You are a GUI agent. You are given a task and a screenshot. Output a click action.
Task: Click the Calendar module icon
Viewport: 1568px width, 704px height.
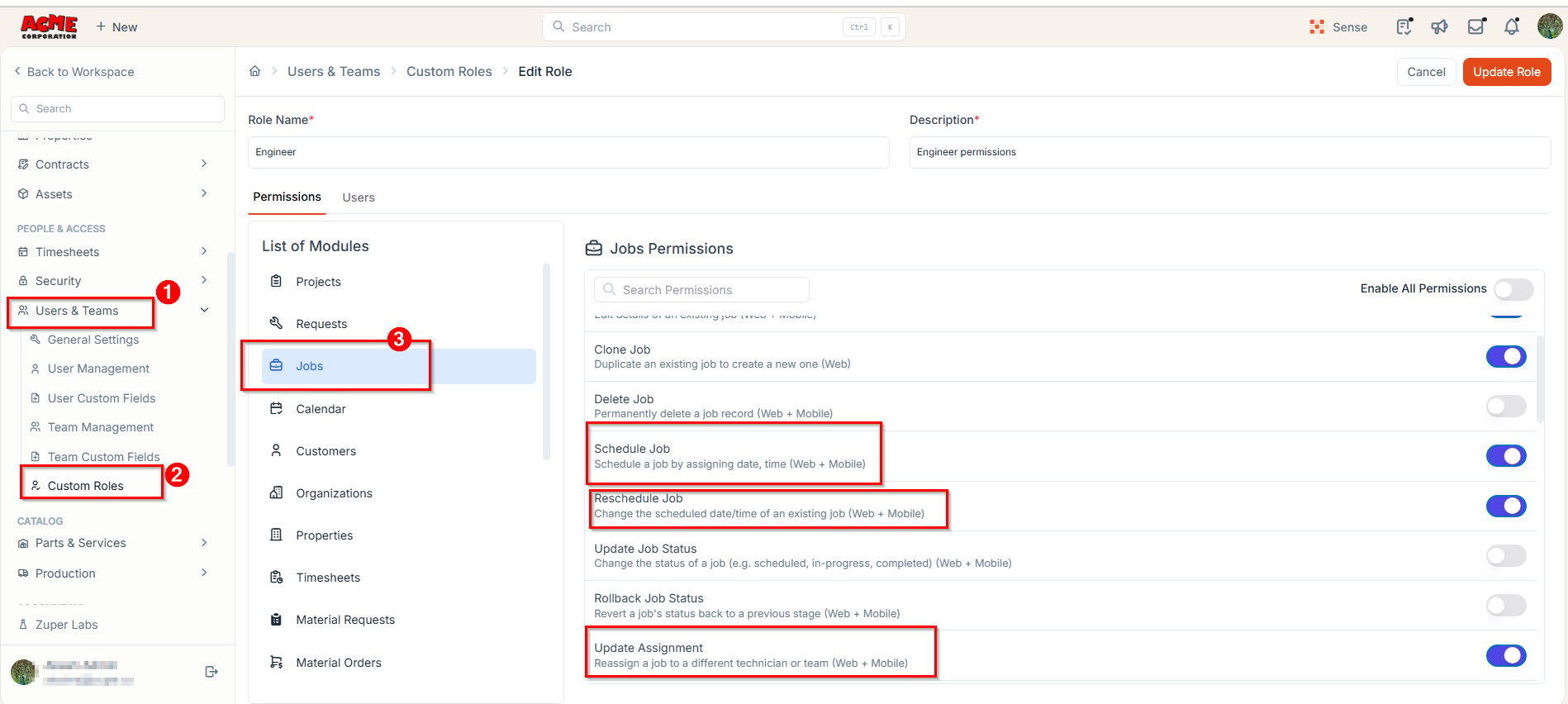coord(277,408)
